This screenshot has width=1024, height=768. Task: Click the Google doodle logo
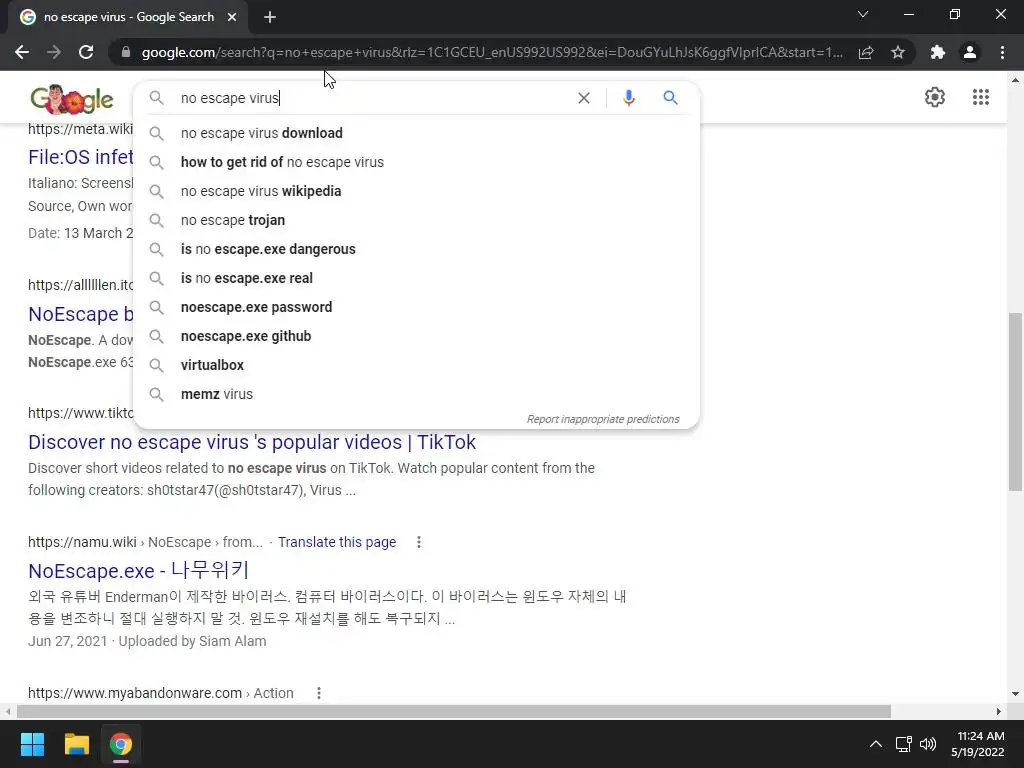(x=72, y=99)
